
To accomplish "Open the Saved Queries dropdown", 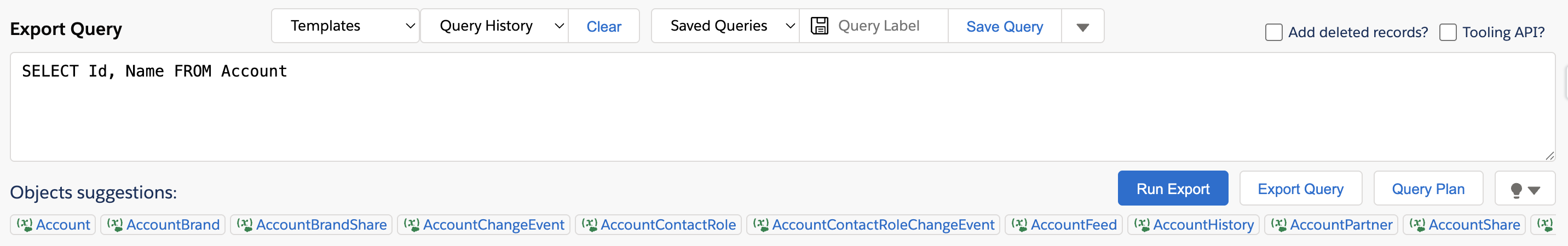I will [x=725, y=26].
